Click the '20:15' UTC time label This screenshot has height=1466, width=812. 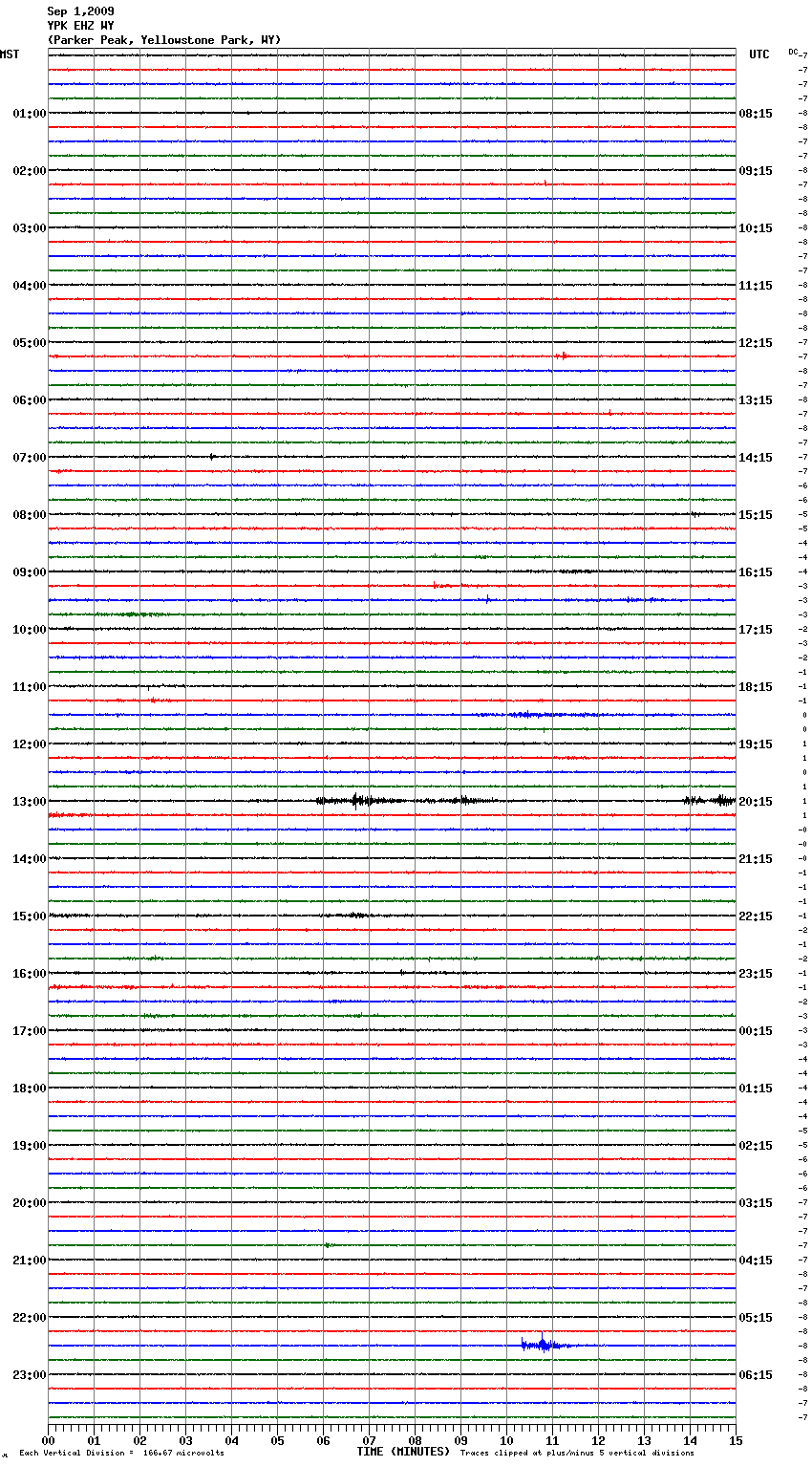(756, 802)
